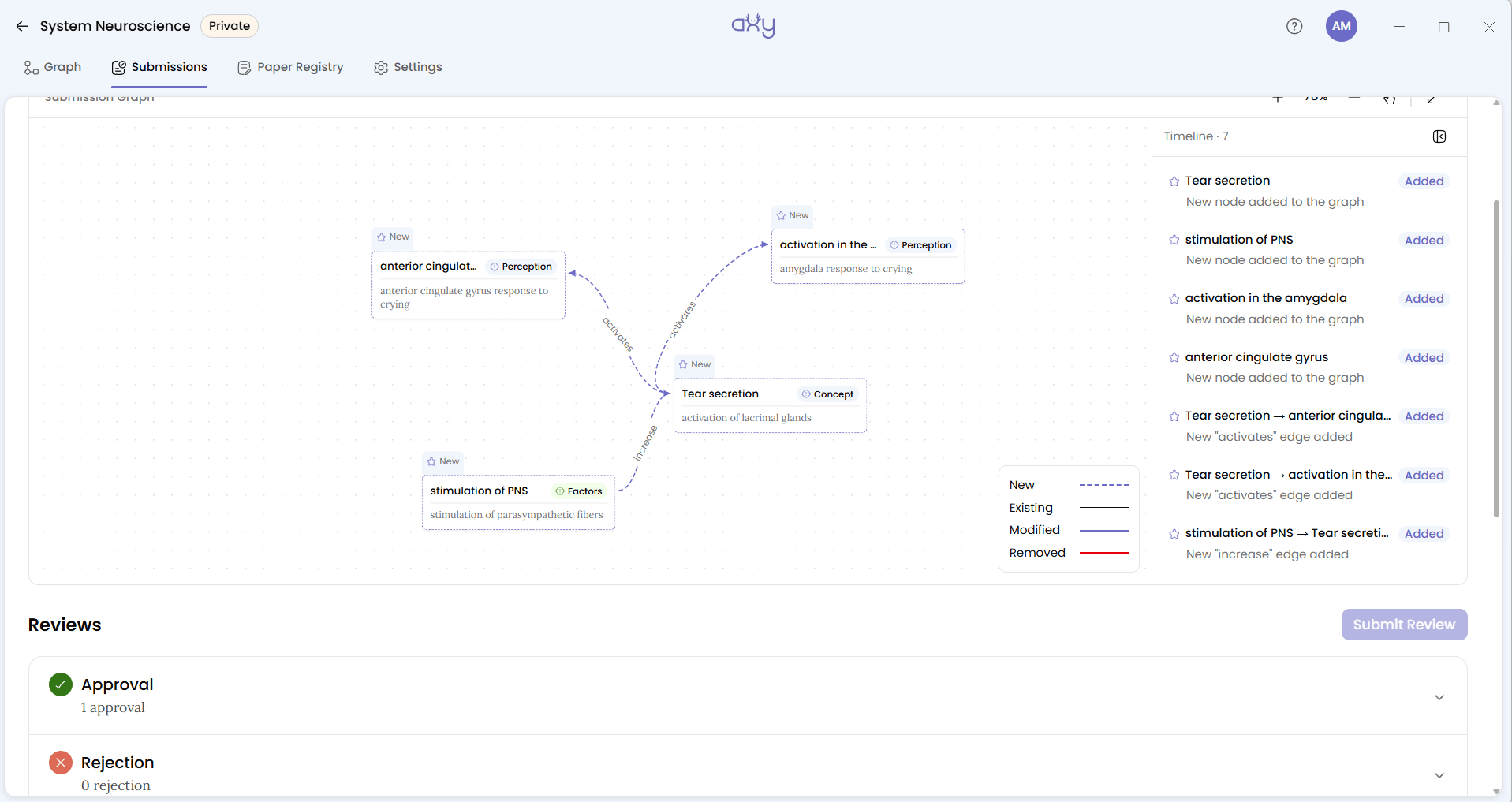Viewport: 1512px width, 802px height.
Task: Click the Paper Registry document icon
Action: click(x=245, y=68)
